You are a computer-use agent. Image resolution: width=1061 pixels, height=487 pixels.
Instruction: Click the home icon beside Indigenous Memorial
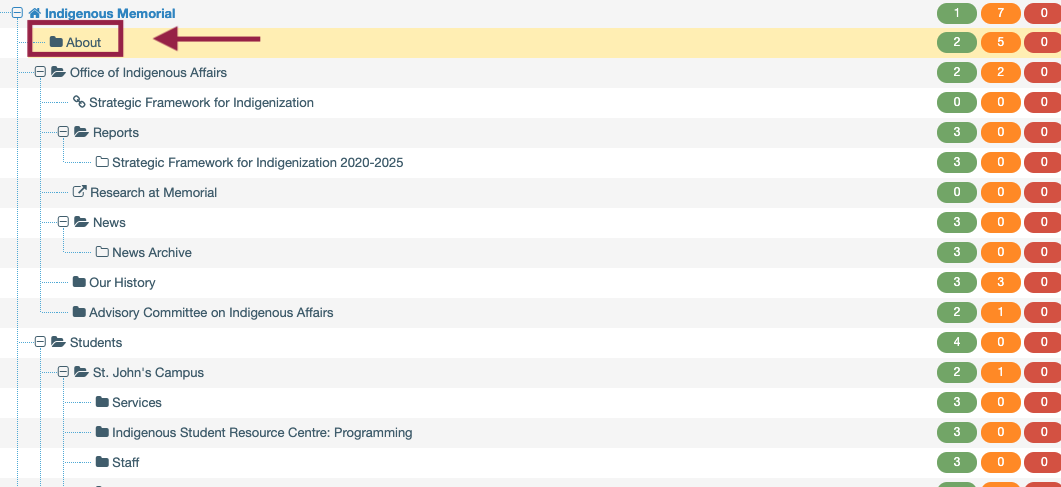(x=35, y=13)
